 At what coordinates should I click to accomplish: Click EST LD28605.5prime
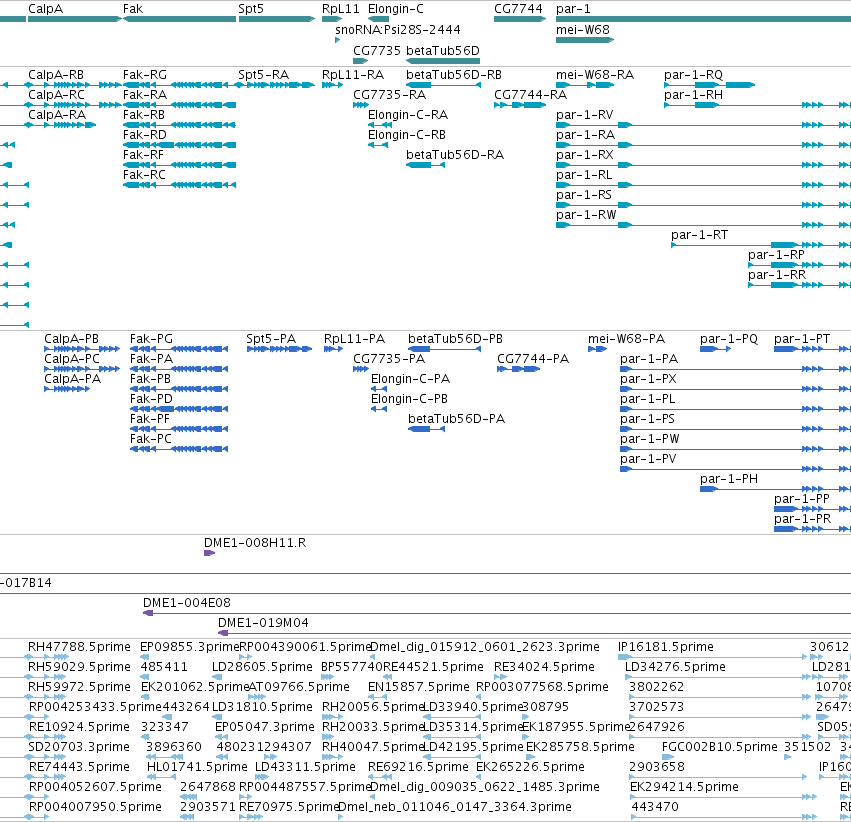pyautogui.click(x=217, y=677)
